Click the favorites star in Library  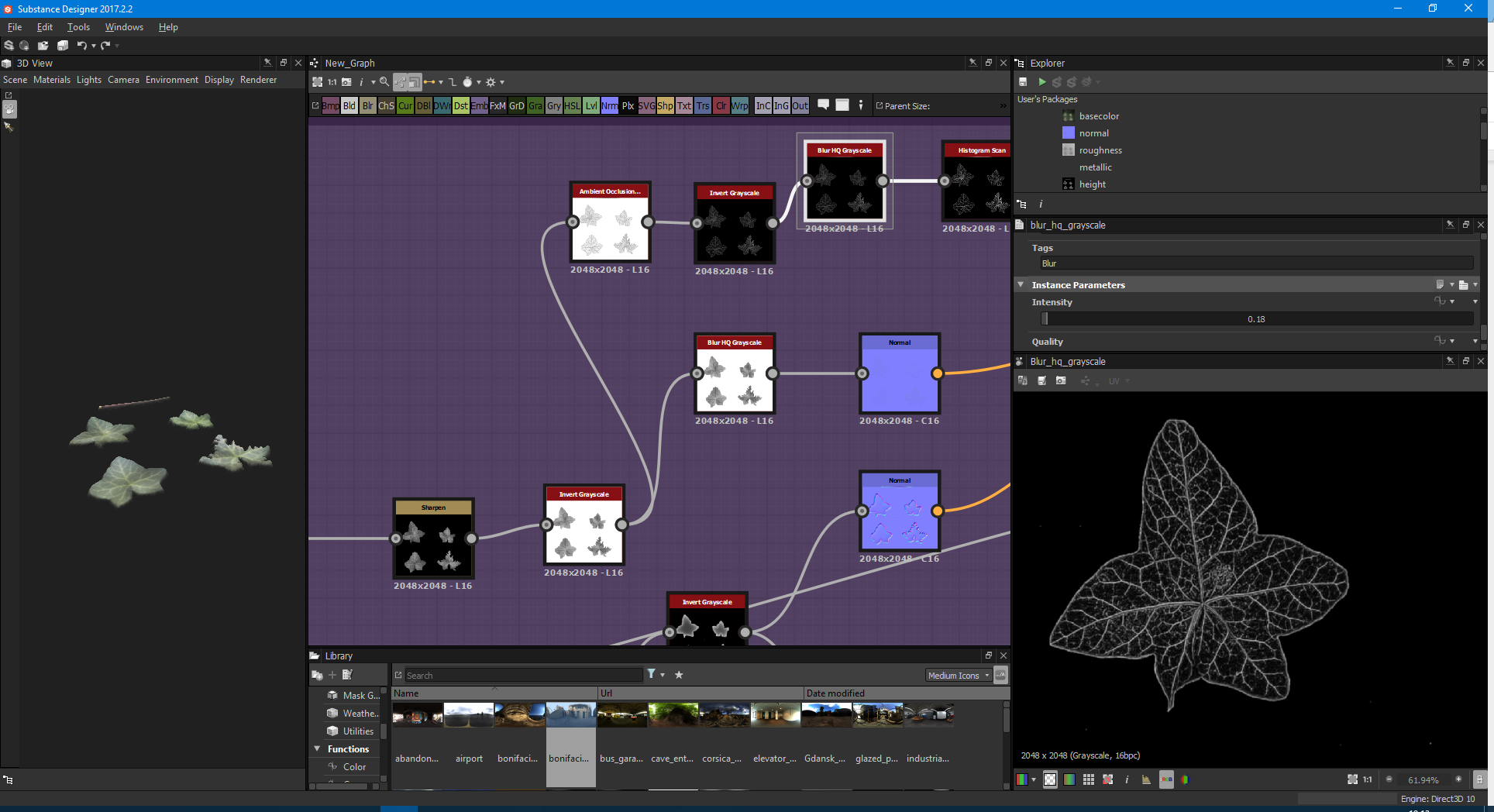[x=679, y=675]
